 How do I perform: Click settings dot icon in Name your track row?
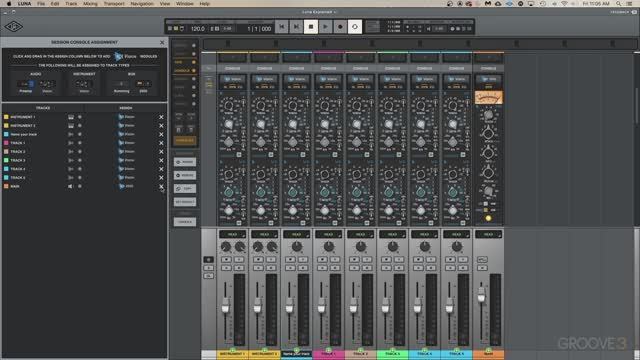80,134
